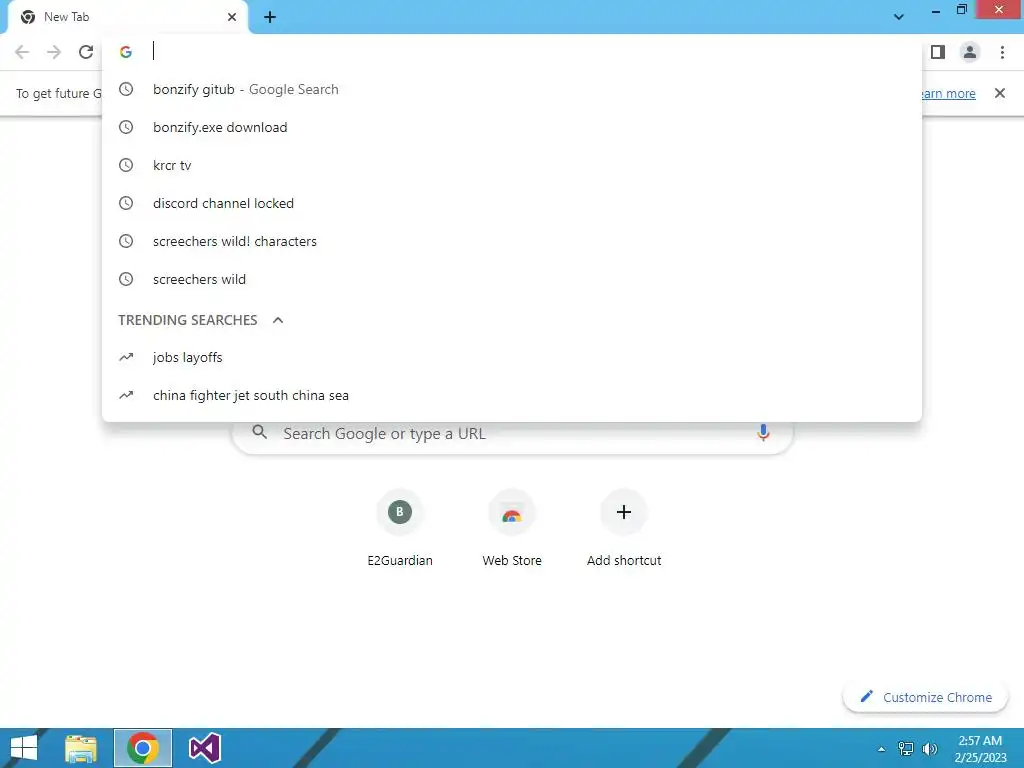
Task: Click trending arrow icon beside 'jobs layoffs'
Action: click(x=126, y=357)
